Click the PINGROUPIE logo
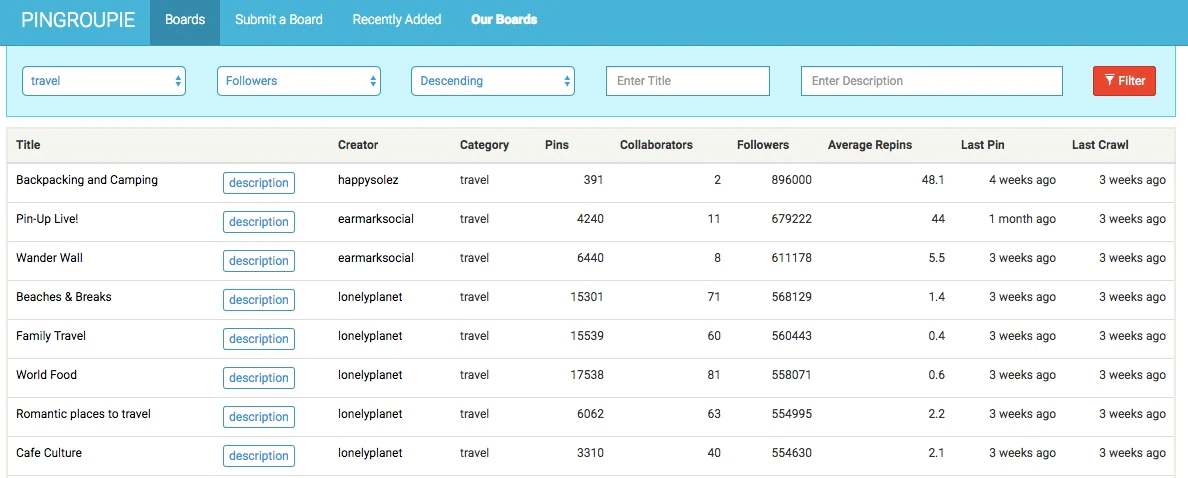This screenshot has height=478, width=1188. [x=78, y=20]
